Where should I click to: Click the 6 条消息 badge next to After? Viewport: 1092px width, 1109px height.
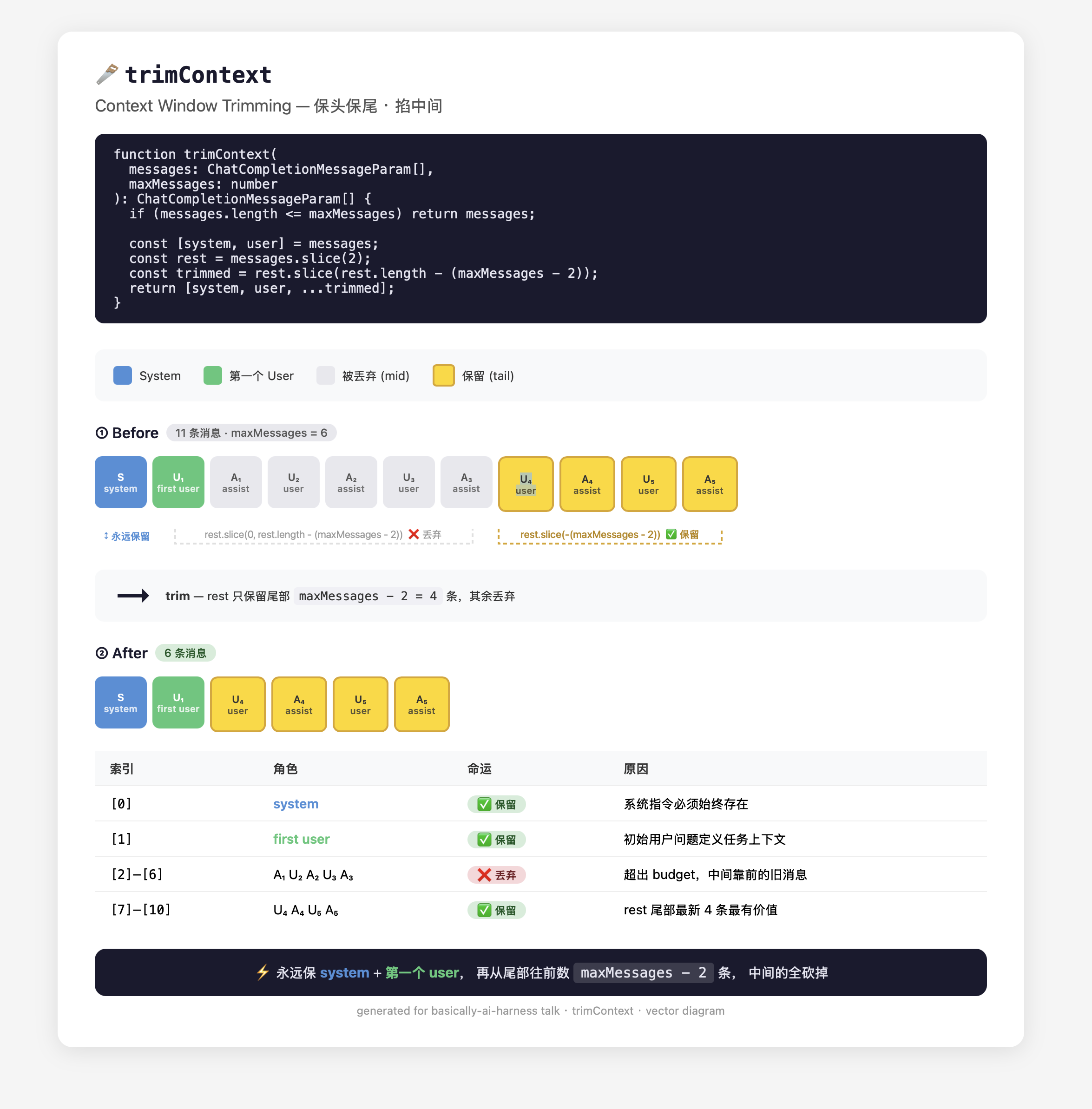pos(185,653)
